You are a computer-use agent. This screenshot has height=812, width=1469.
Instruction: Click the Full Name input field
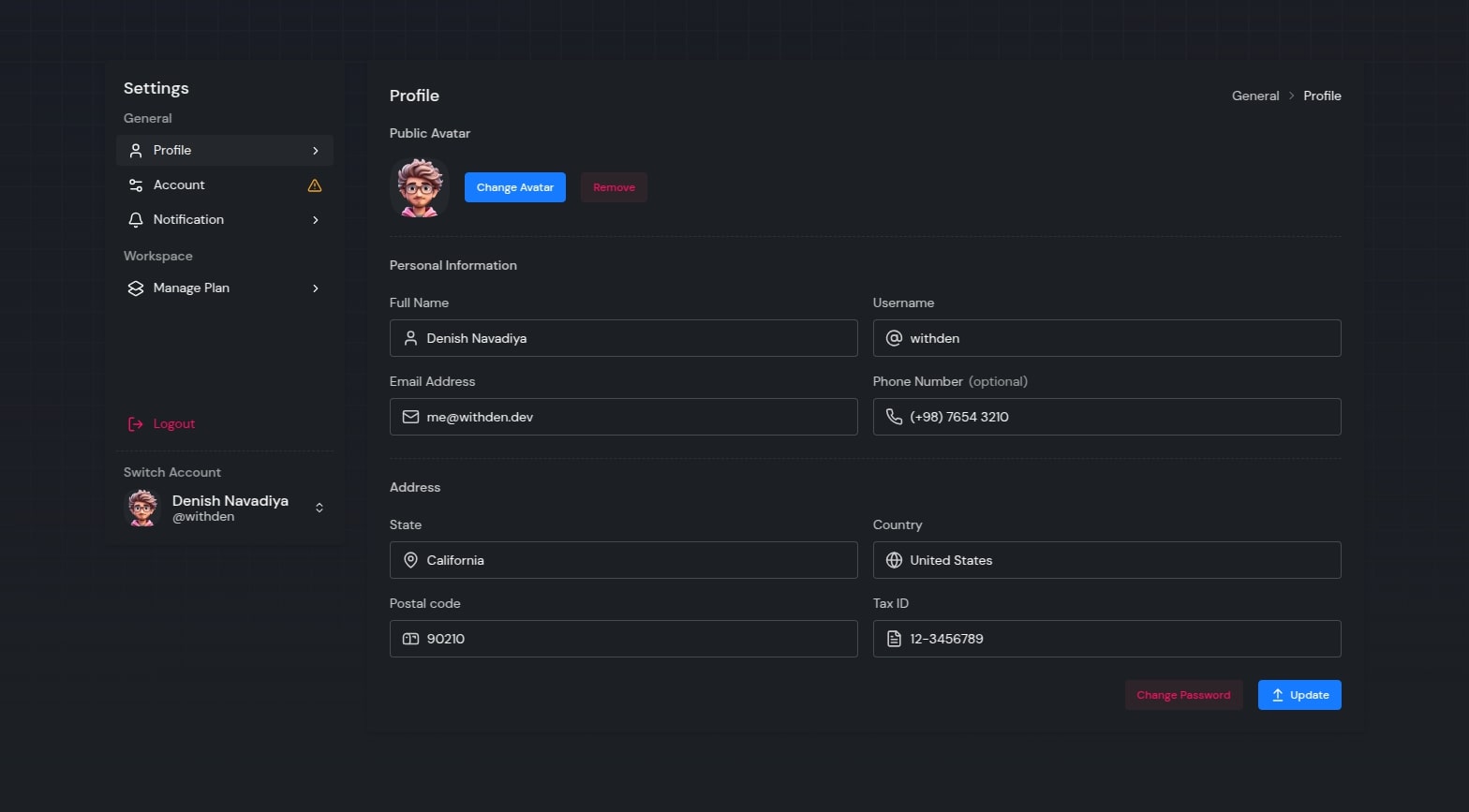[637, 338]
